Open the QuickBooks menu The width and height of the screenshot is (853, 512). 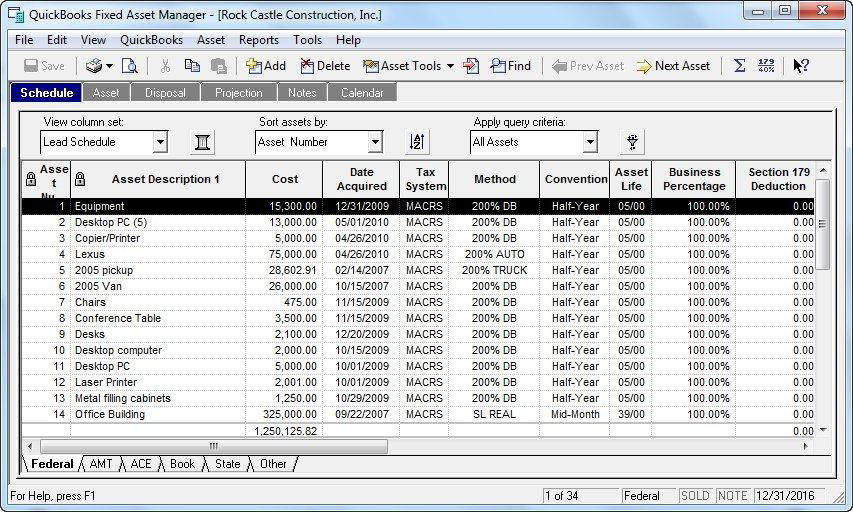click(x=151, y=40)
